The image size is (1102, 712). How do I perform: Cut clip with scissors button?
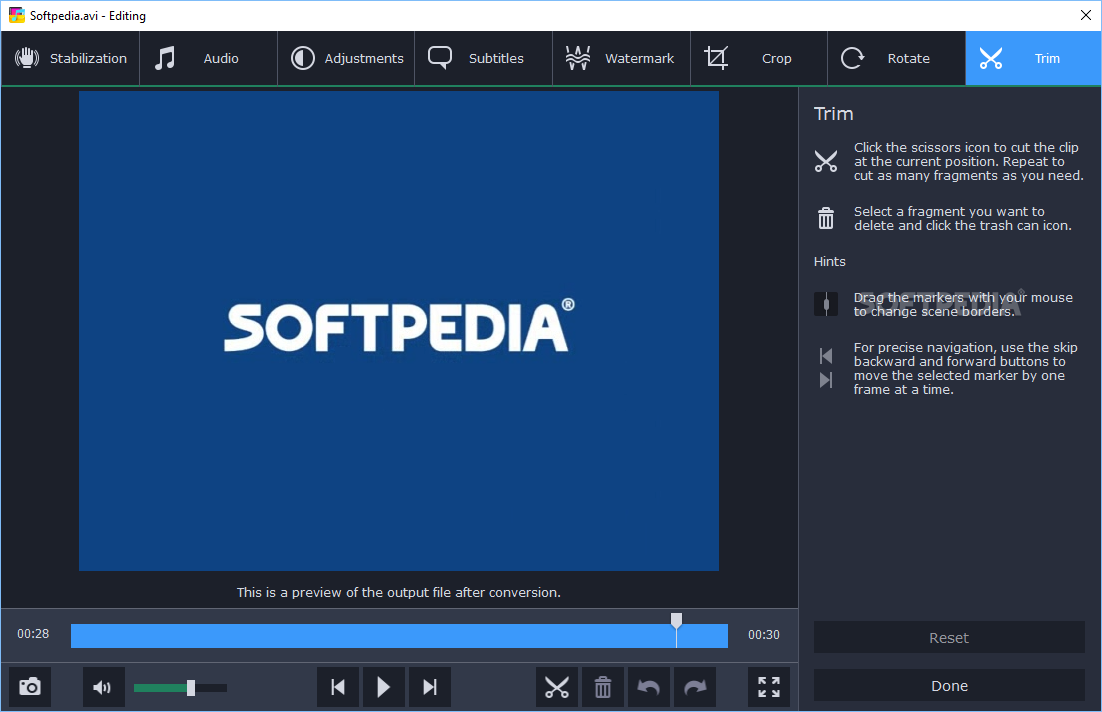557,687
